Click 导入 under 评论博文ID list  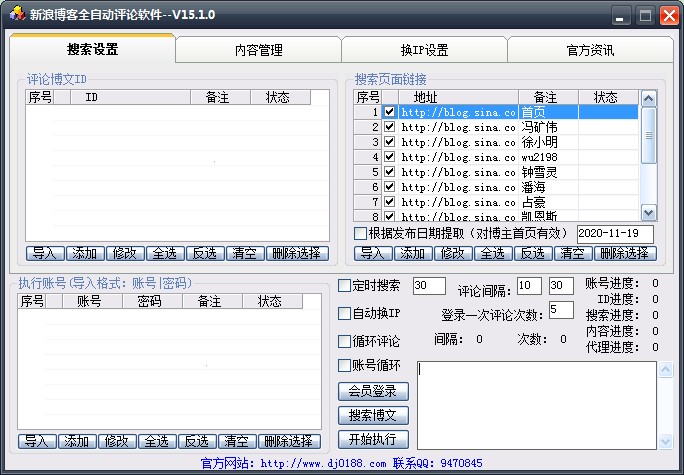coord(45,253)
